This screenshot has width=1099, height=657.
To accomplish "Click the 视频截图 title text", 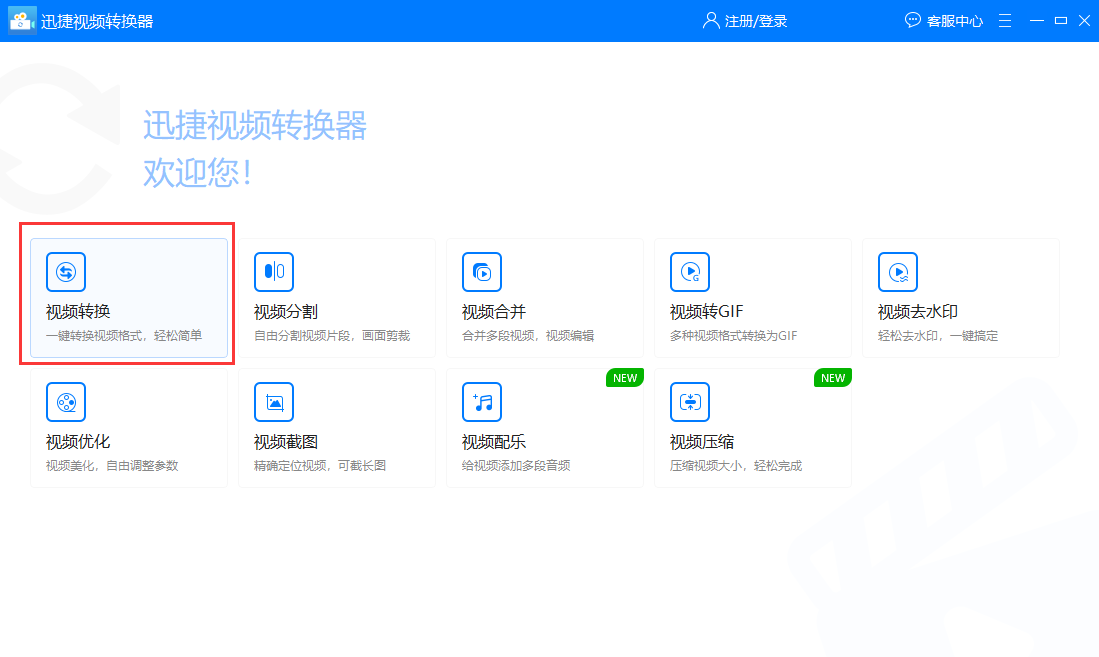I will click(x=286, y=442).
